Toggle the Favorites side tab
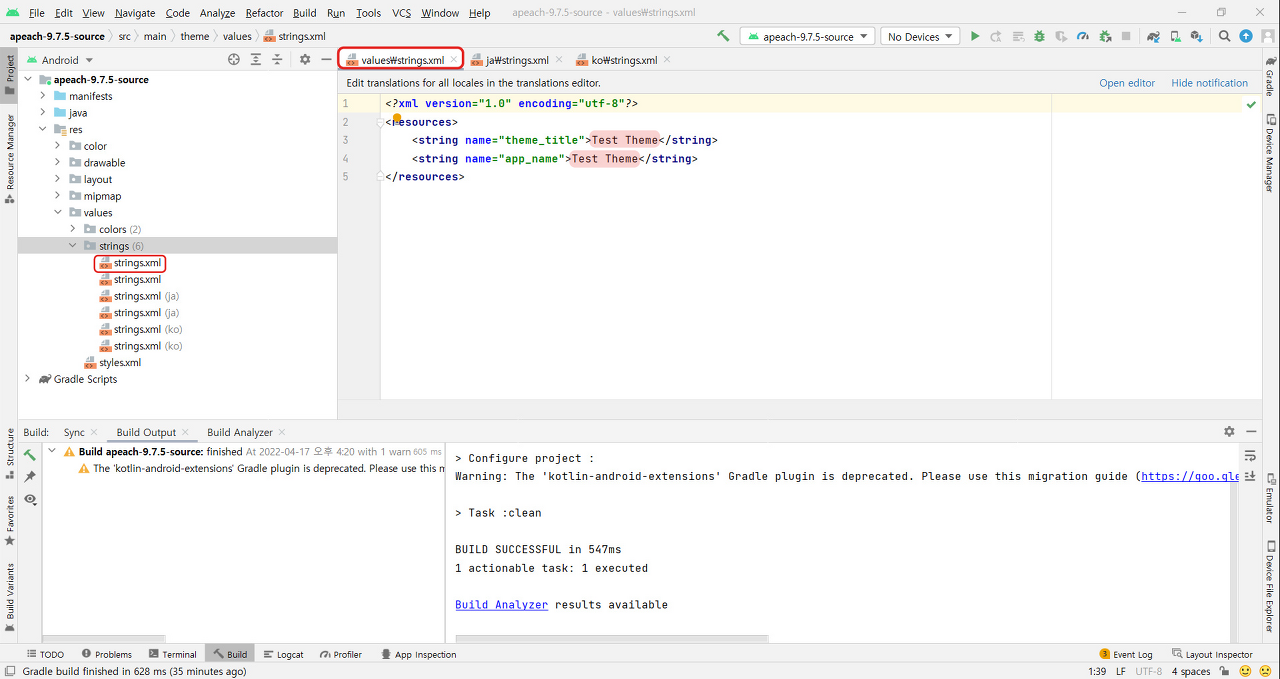Viewport: 1280px width, 679px height. coord(9,520)
